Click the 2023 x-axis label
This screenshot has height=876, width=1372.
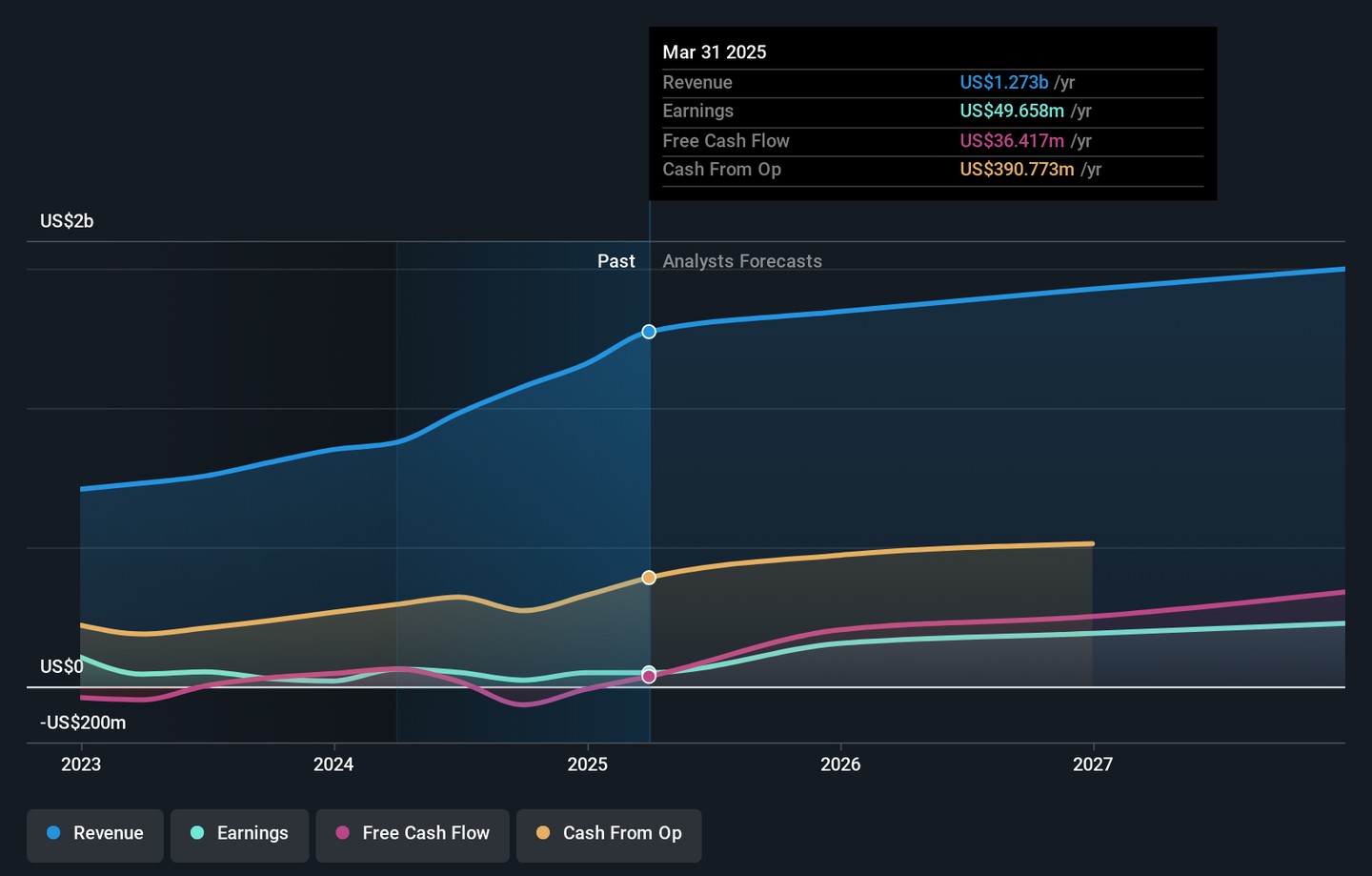[x=81, y=764]
